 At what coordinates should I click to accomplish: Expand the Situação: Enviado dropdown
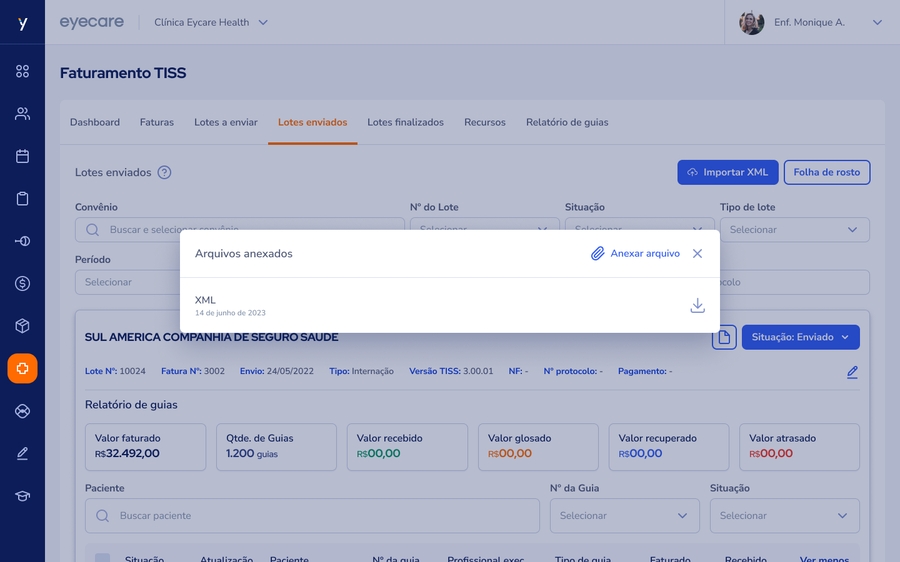(800, 338)
